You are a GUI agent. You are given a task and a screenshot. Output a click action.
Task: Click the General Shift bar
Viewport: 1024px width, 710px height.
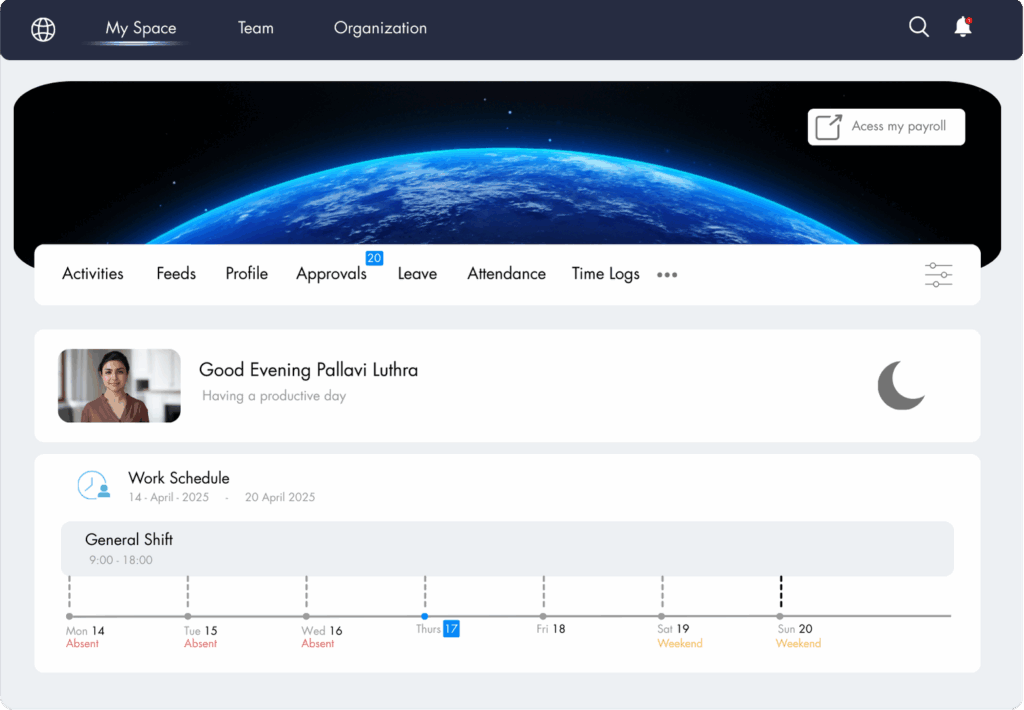[507, 549]
